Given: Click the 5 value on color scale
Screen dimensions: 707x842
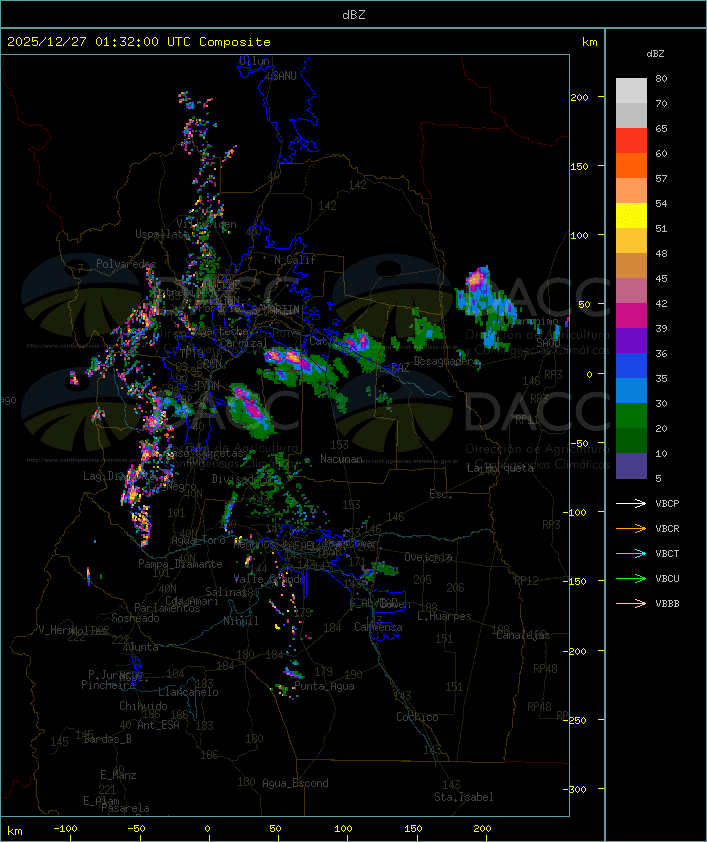Looking at the screenshot, I should pyautogui.click(x=658, y=478).
